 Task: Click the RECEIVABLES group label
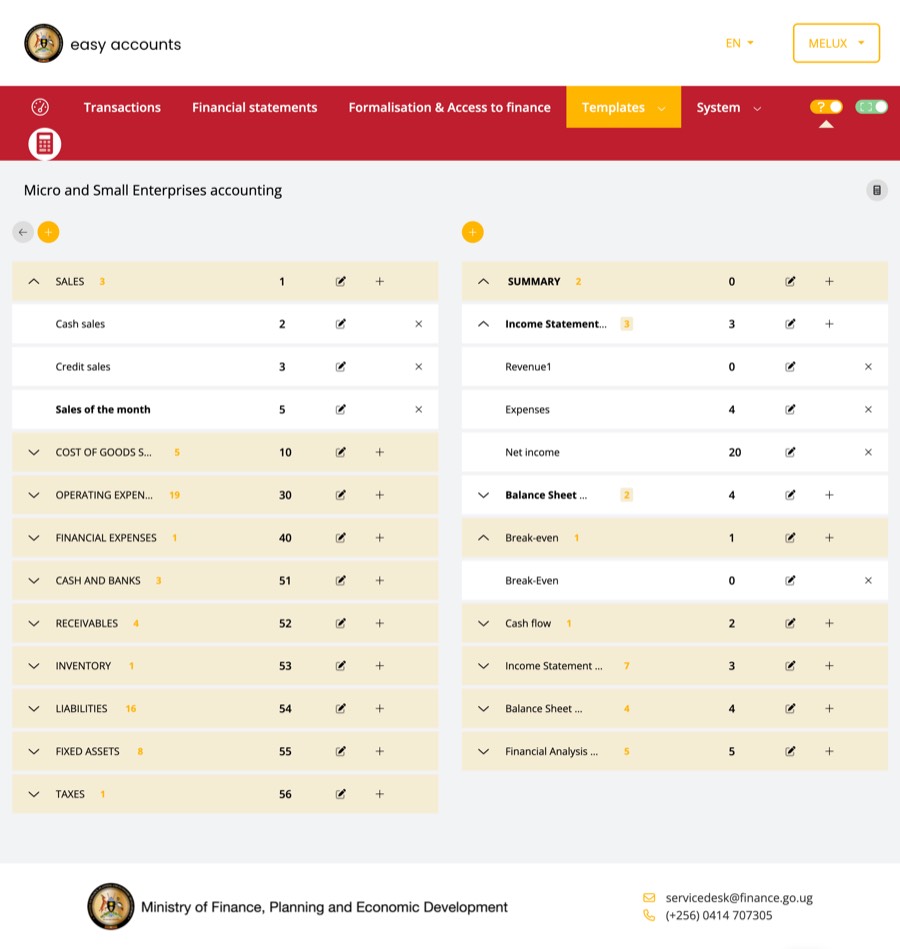pyautogui.click(x=87, y=623)
